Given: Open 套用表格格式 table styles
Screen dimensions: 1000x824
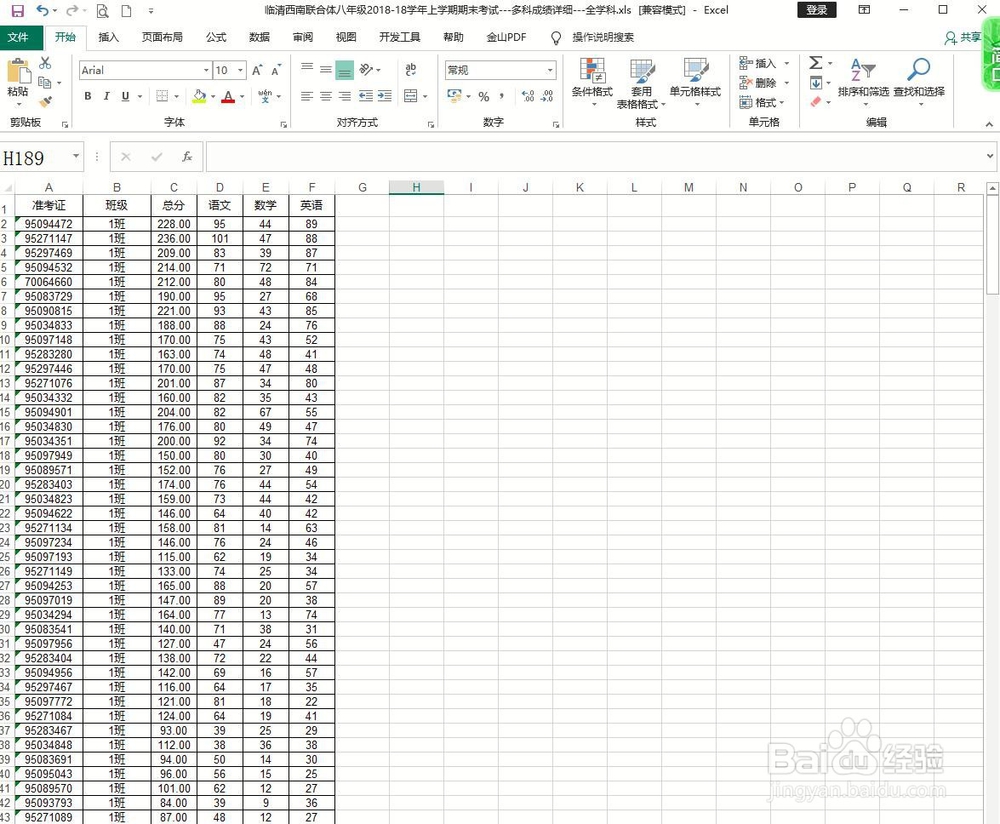Looking at the screenshot, I should (642, 83).
